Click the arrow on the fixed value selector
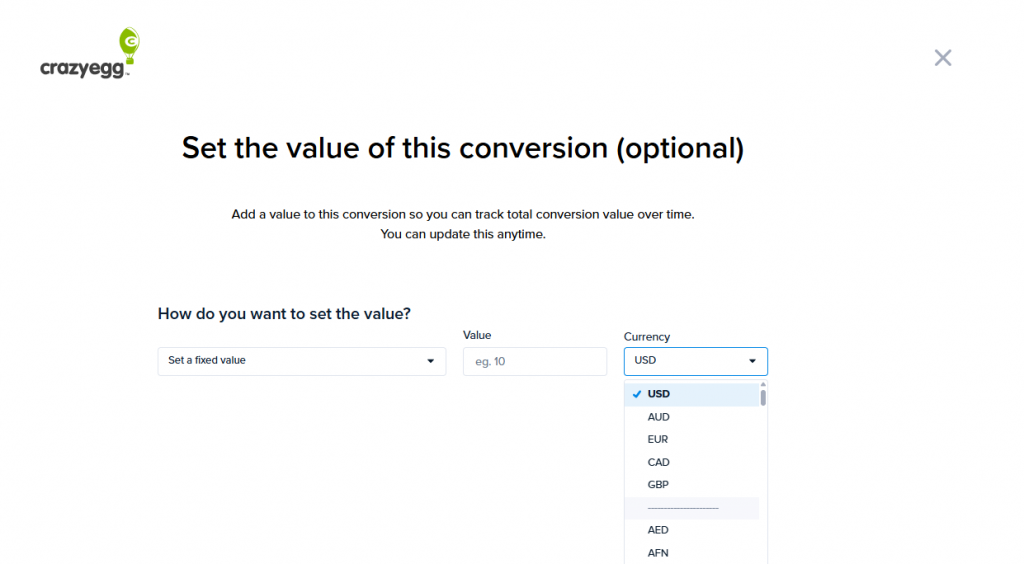This screenshot has height=564, width=1024. tap(430, 361)
